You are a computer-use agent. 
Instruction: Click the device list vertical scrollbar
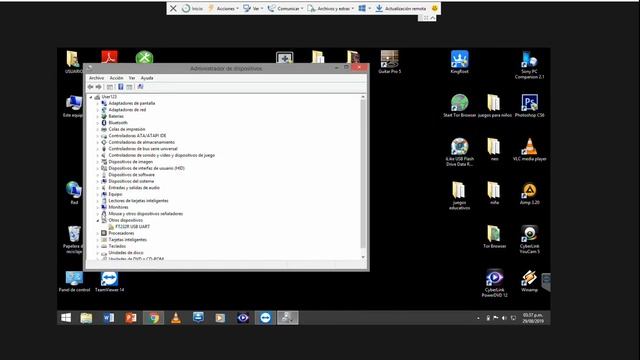point(363,174)
